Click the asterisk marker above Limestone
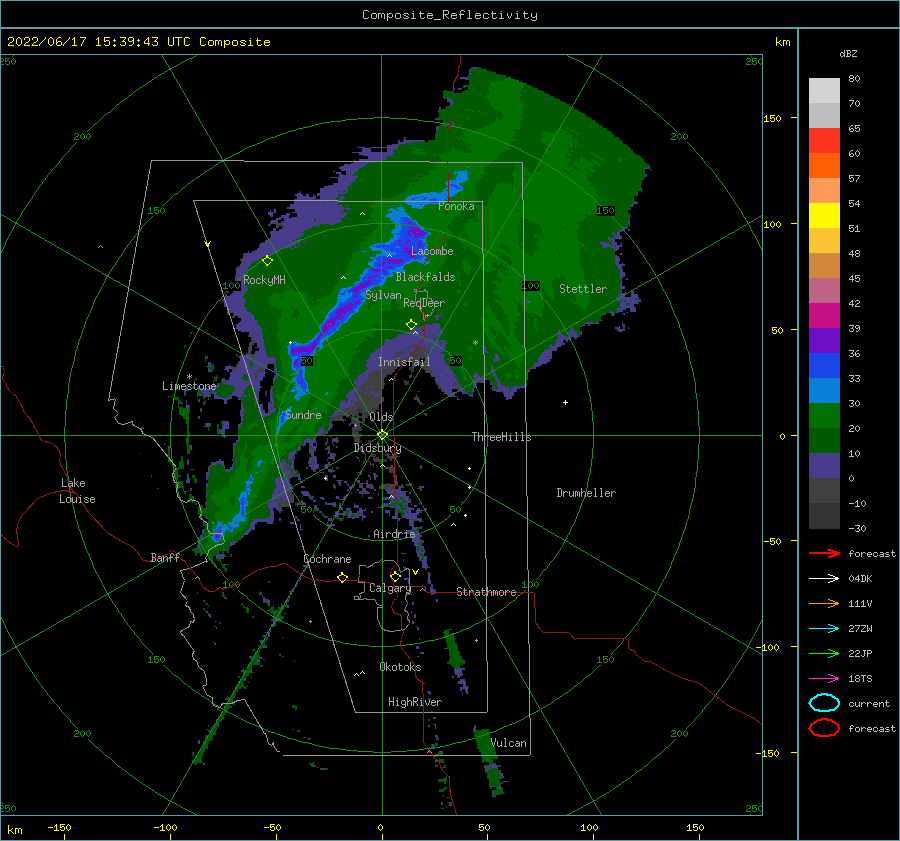This screenshot has width=900, height=841. pyautogui.click(x=189, y=377)
